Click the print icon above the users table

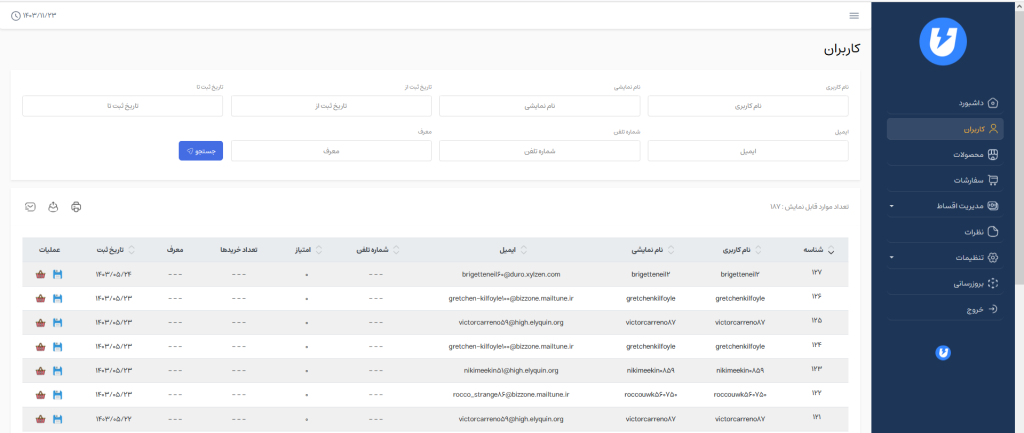[x=76, y=207]
